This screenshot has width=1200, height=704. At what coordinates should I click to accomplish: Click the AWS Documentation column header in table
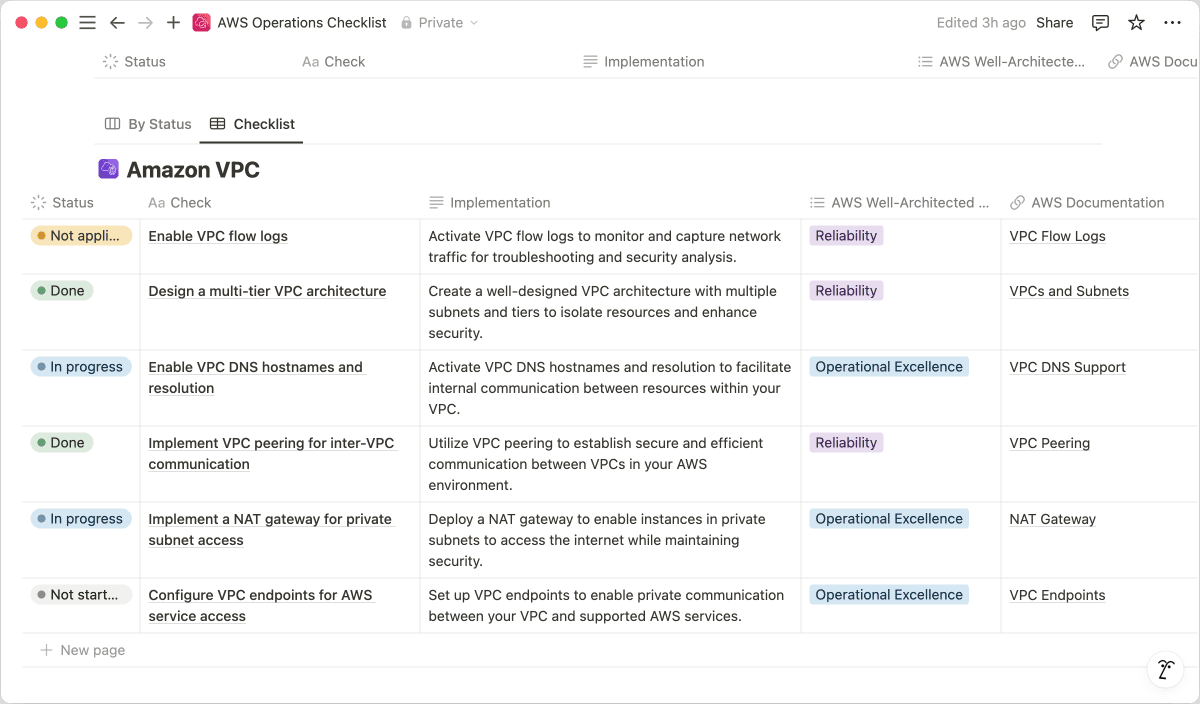click(1087, 202)
